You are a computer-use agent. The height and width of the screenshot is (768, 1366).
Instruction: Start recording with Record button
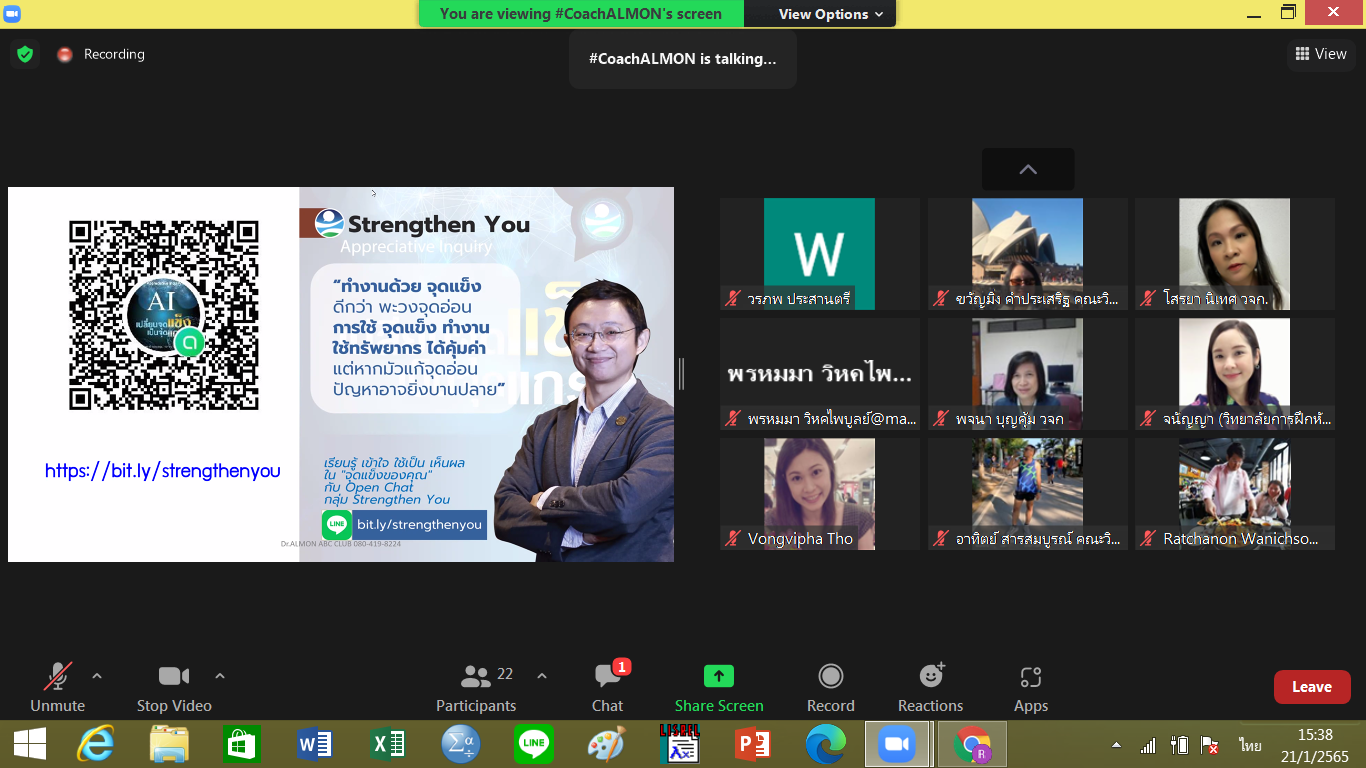click(831, 687)
